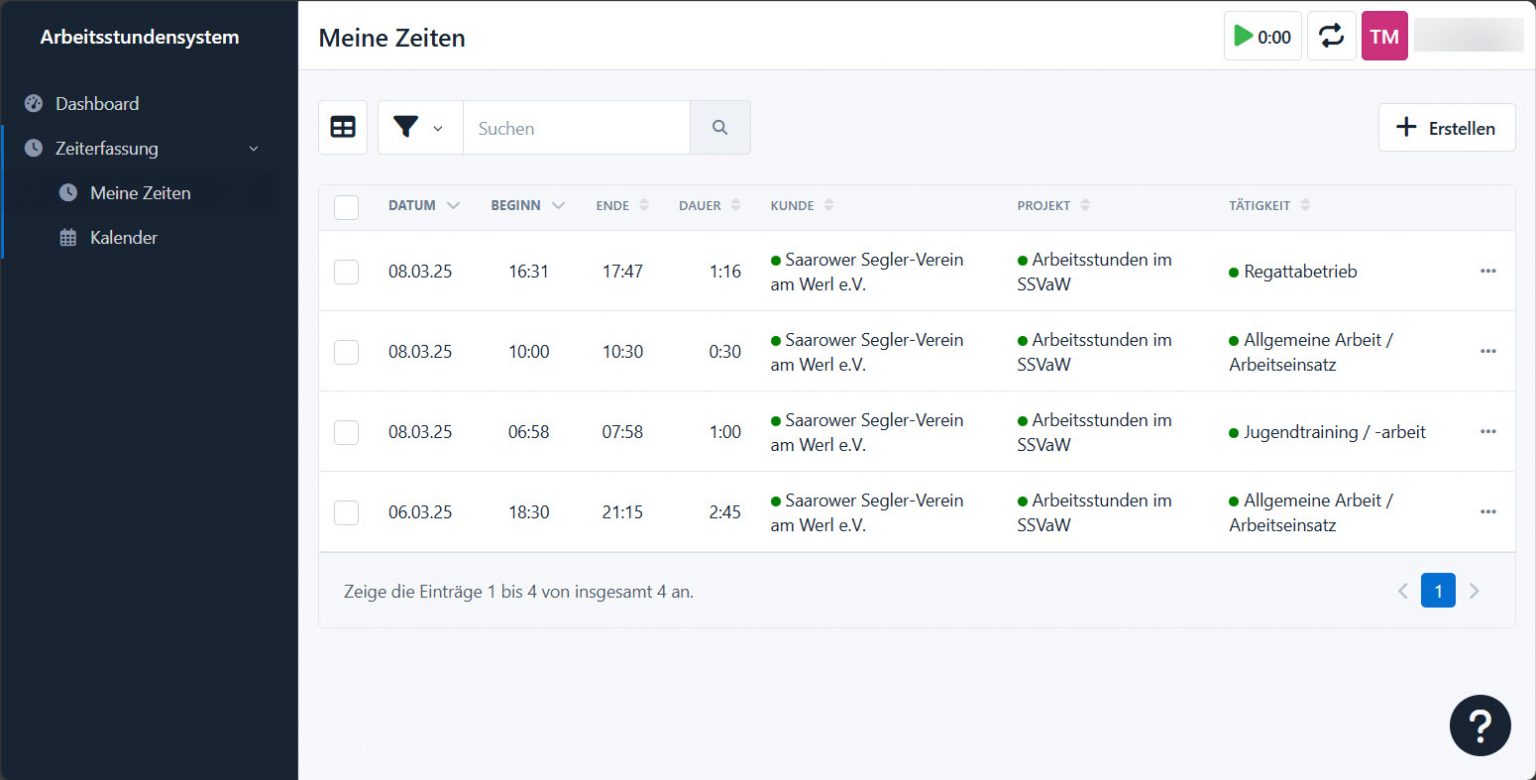Select the checkbox for the 16:31 entry

pos(346,271)
